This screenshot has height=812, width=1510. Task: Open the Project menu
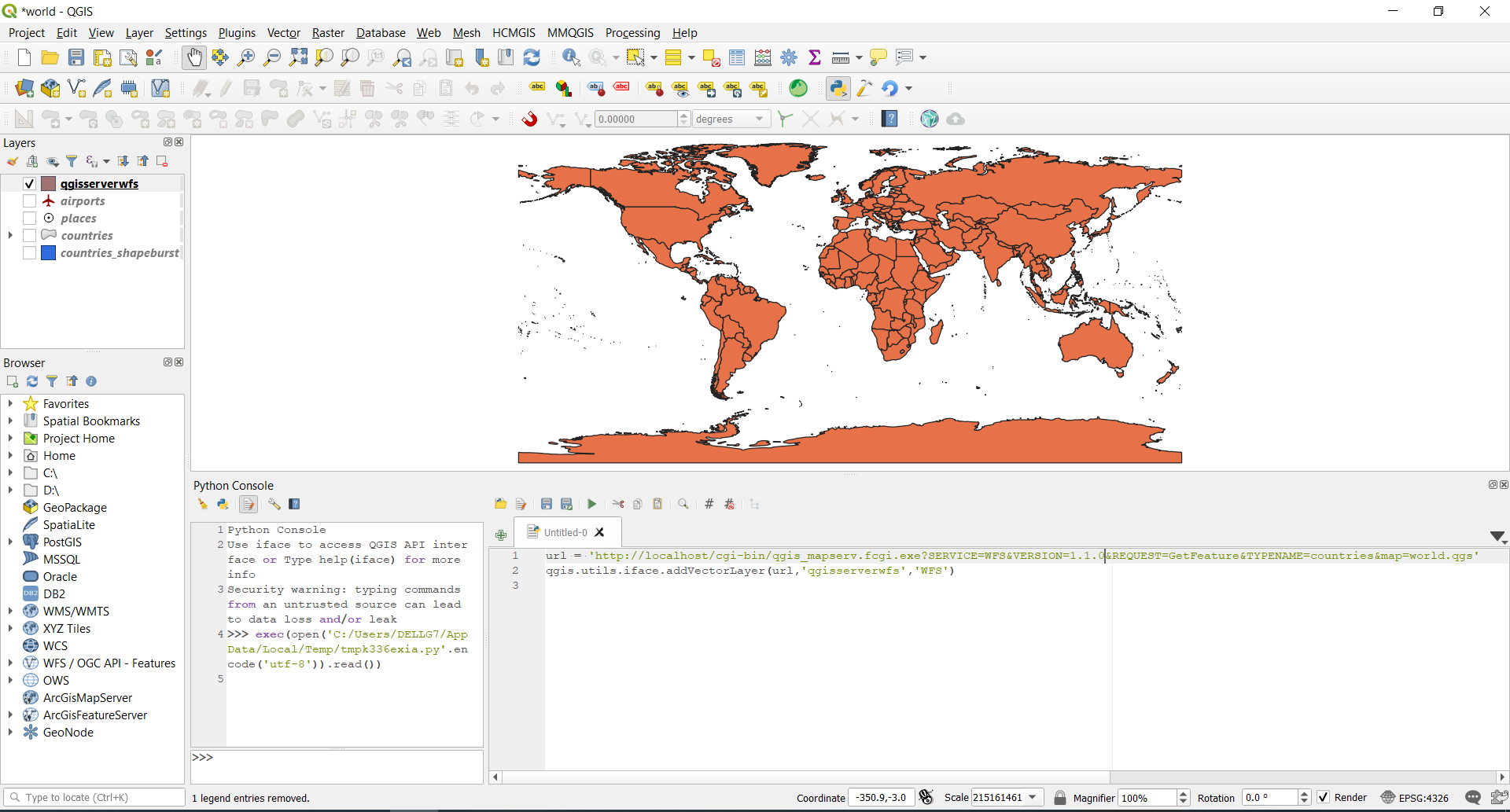pyautogui.click(x=27, y=32)
